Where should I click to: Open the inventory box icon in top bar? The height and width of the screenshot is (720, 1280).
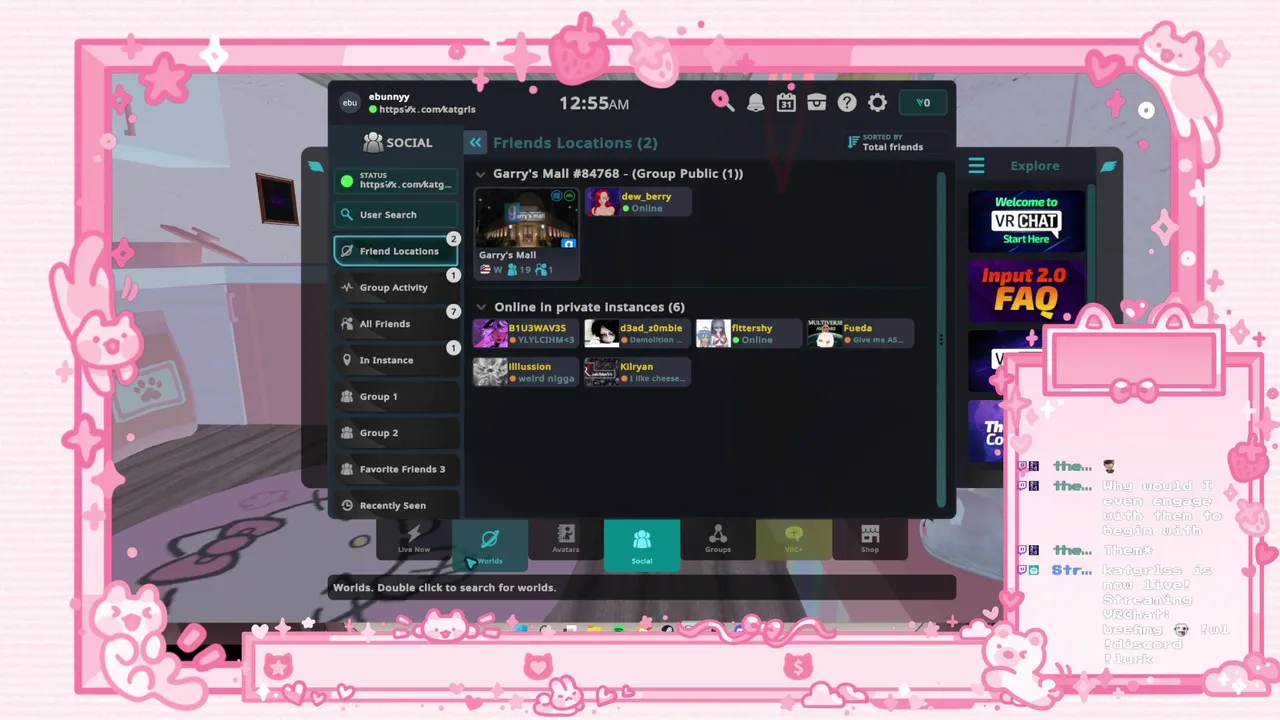point(817,102)
